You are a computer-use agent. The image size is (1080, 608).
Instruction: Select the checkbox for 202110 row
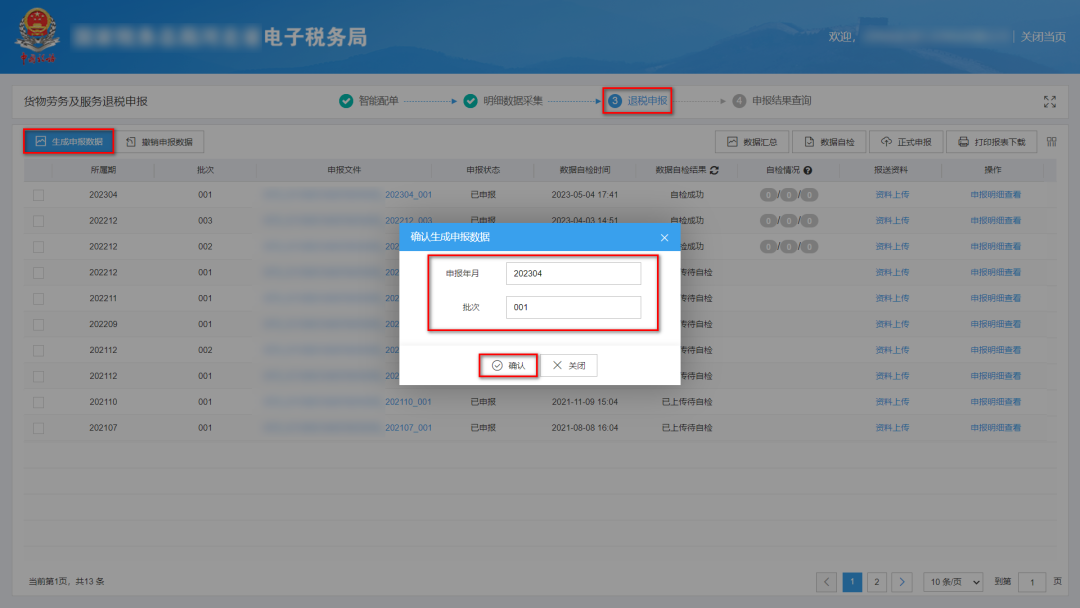tap(38, 402)
